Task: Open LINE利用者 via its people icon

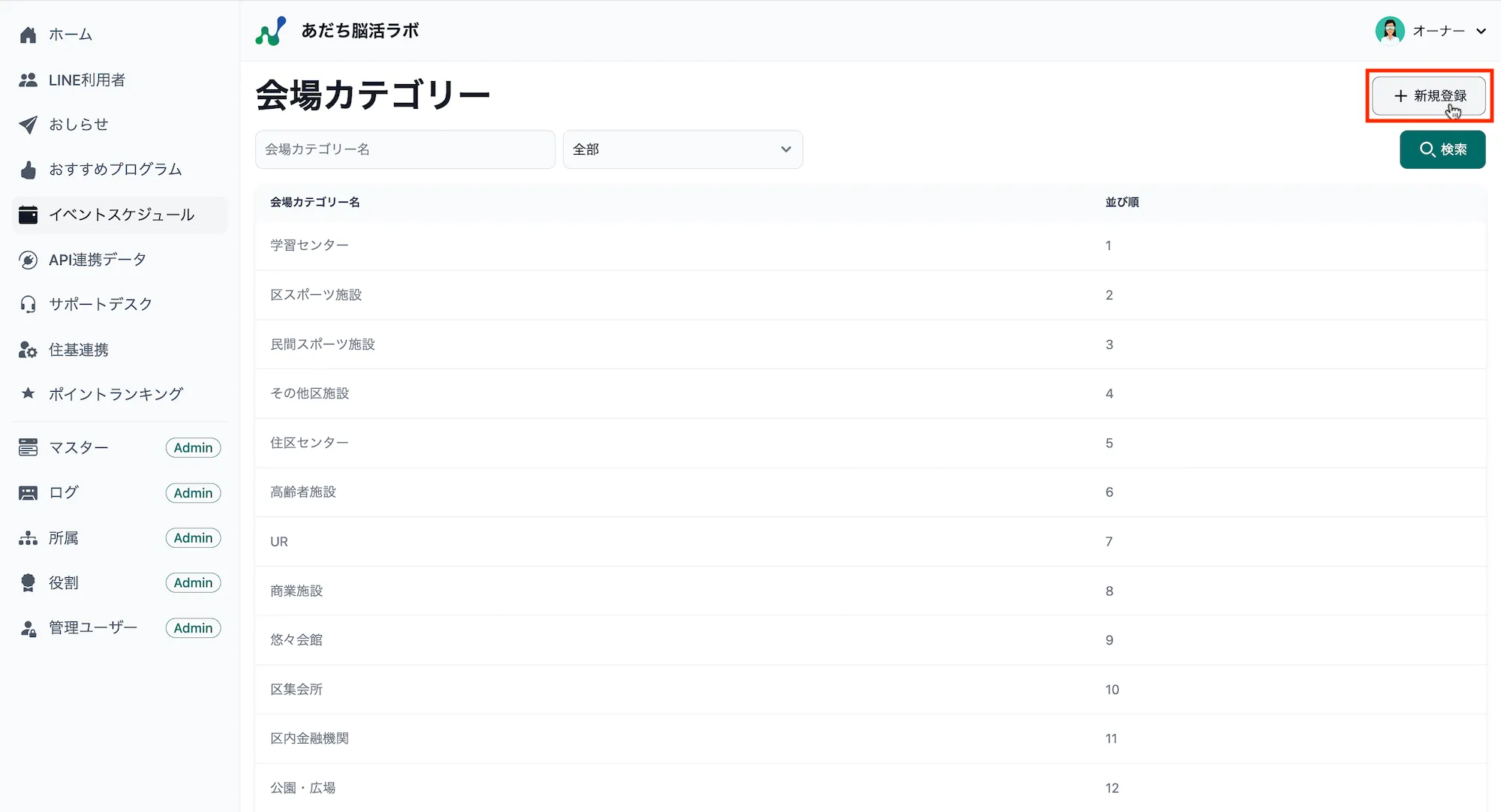Action: (28, 80)
